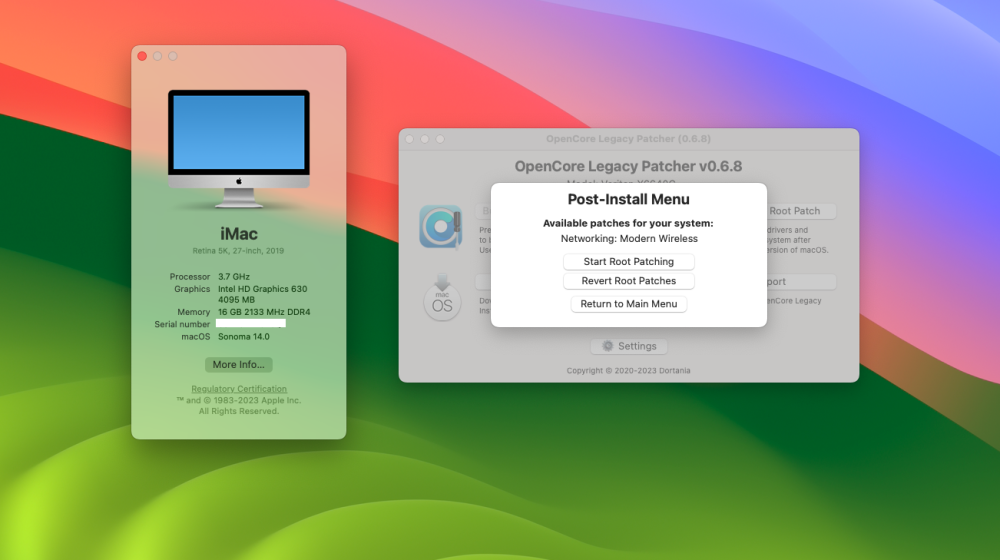Click 'Available patches for your system:' label
The image size is (1000, 560).
tap(628, 223)
